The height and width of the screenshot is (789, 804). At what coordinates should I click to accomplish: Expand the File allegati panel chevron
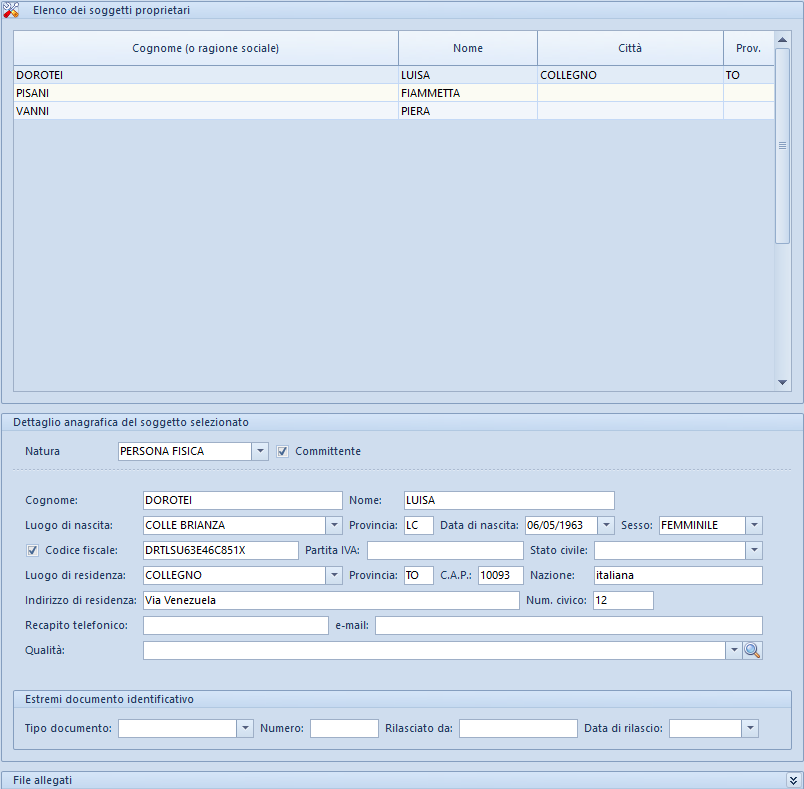tap(793, 780)
